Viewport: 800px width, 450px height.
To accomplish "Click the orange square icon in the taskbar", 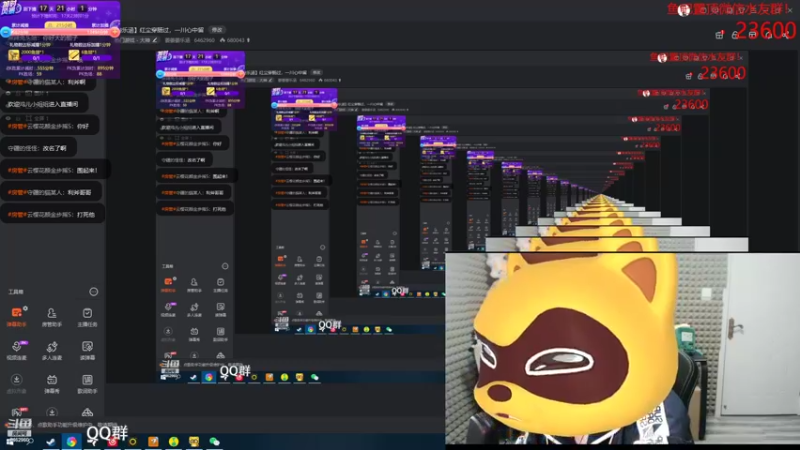I will [153, 442].
